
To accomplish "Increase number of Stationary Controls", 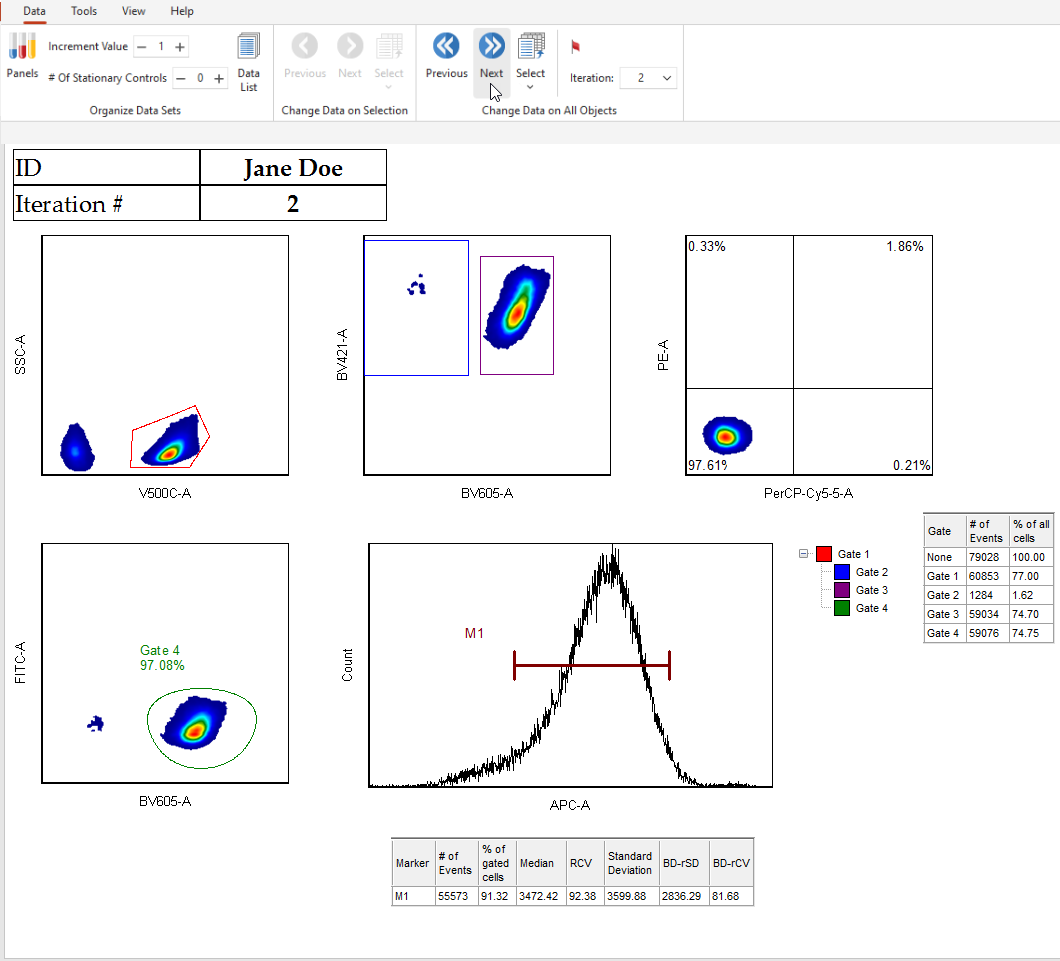I will [x=219, y=78].
